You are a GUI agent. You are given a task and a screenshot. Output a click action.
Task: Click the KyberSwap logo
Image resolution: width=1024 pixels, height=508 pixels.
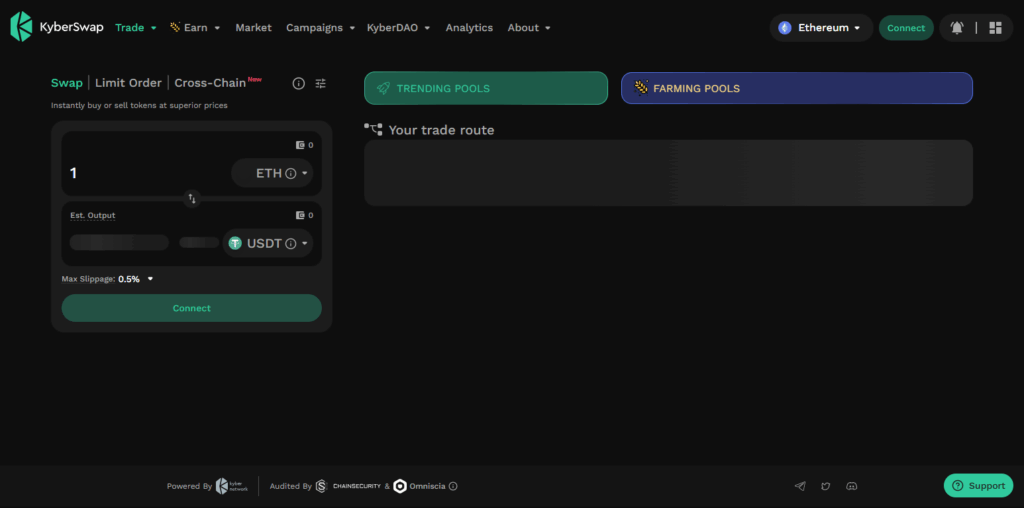point(54,27)
